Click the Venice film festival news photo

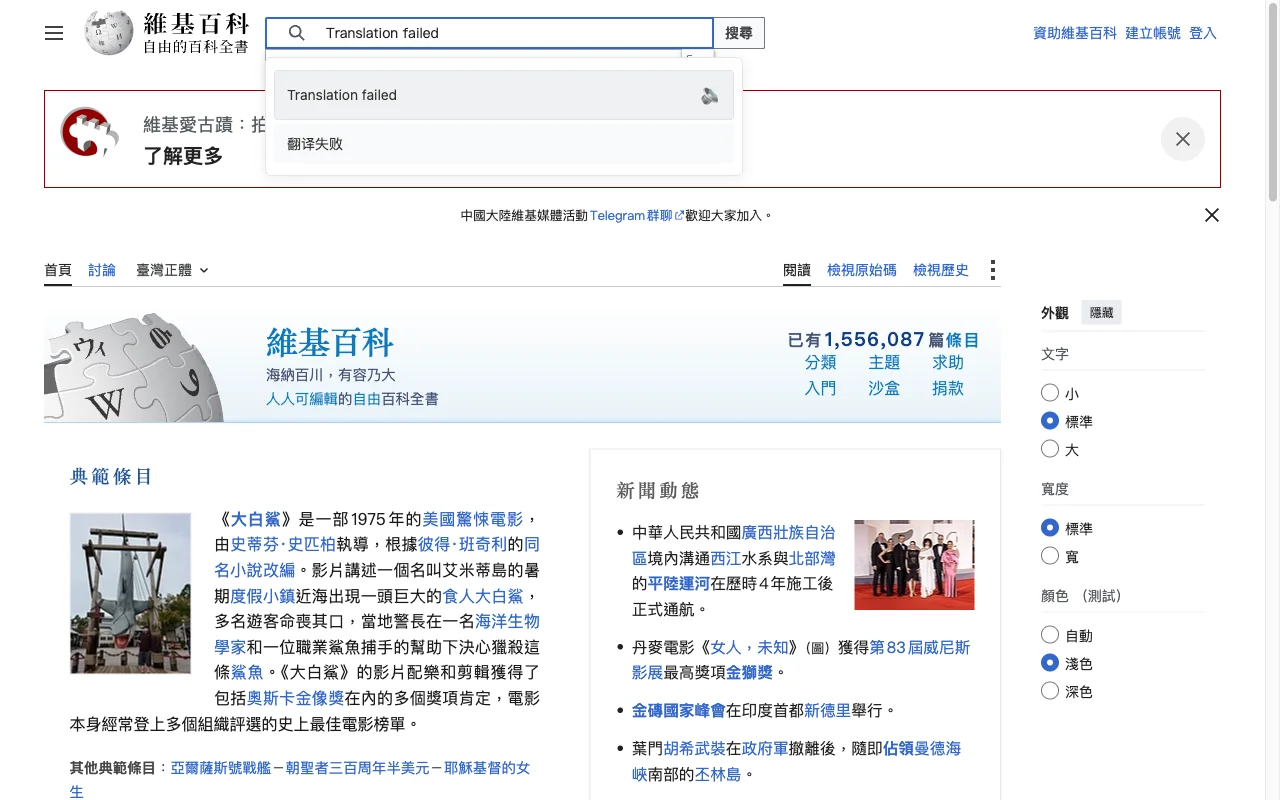914,564
